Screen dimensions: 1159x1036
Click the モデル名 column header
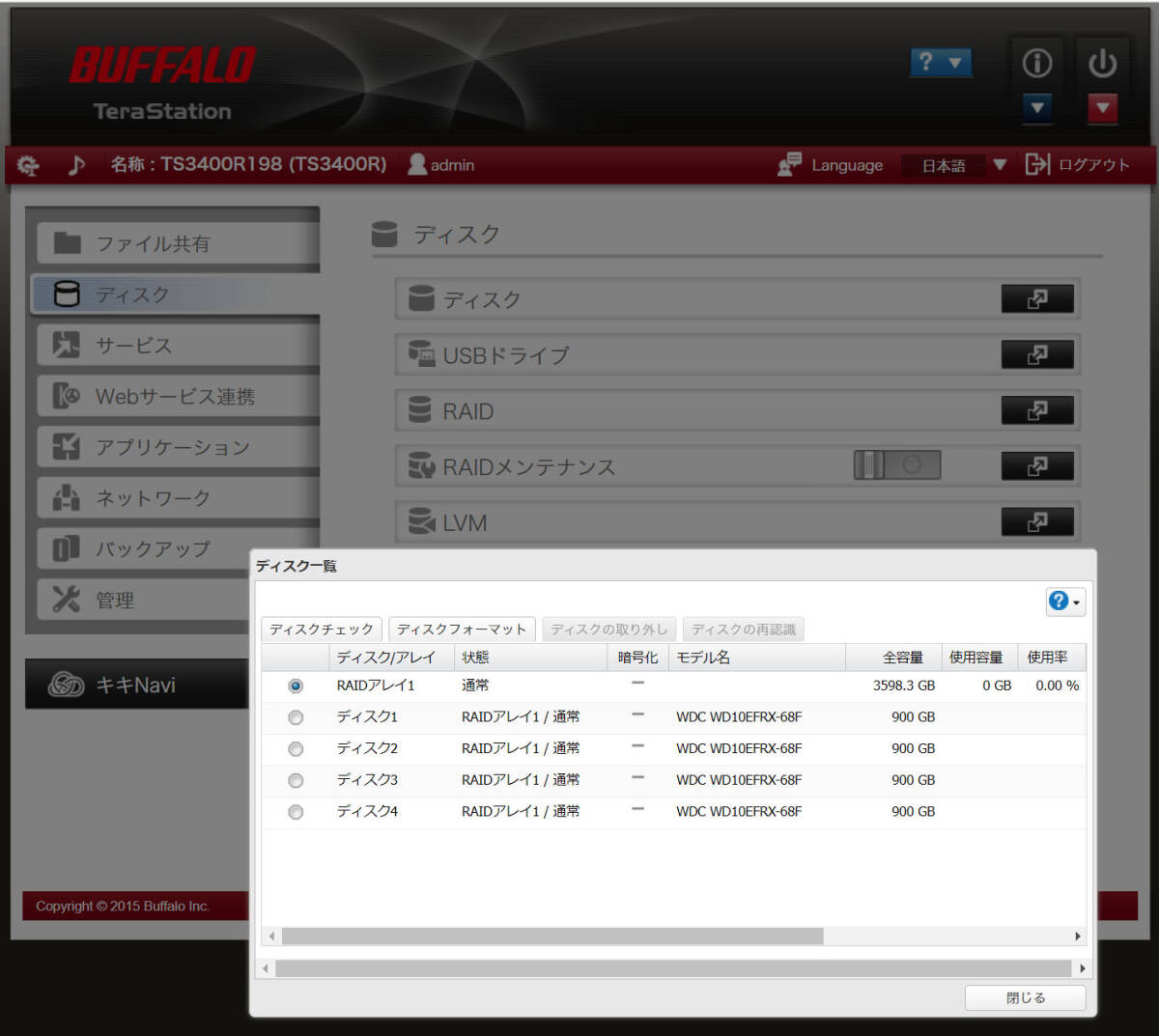tap(756, 658)
